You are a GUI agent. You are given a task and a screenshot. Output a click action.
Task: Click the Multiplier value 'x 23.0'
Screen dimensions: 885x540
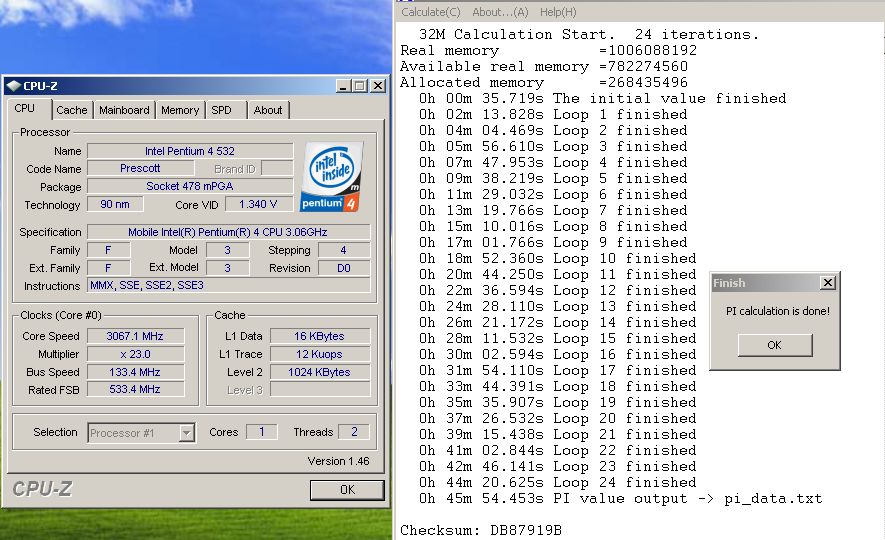135,354
